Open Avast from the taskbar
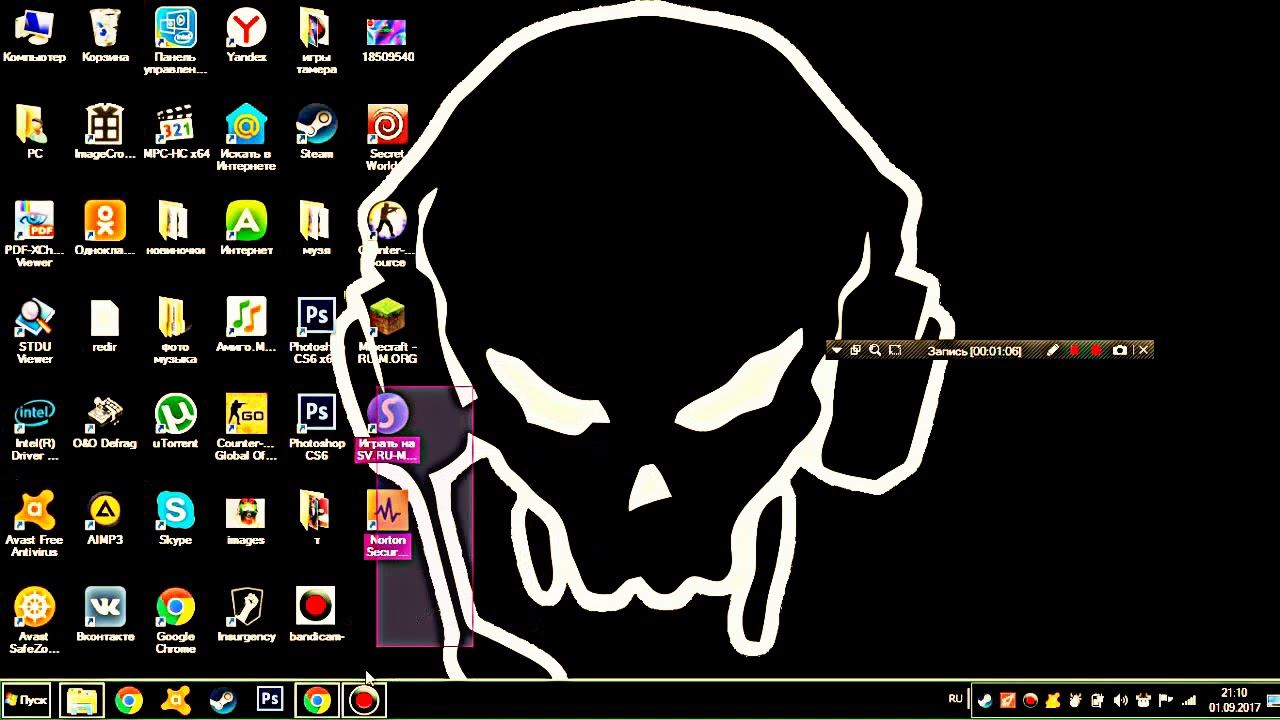 click(176, 700)
